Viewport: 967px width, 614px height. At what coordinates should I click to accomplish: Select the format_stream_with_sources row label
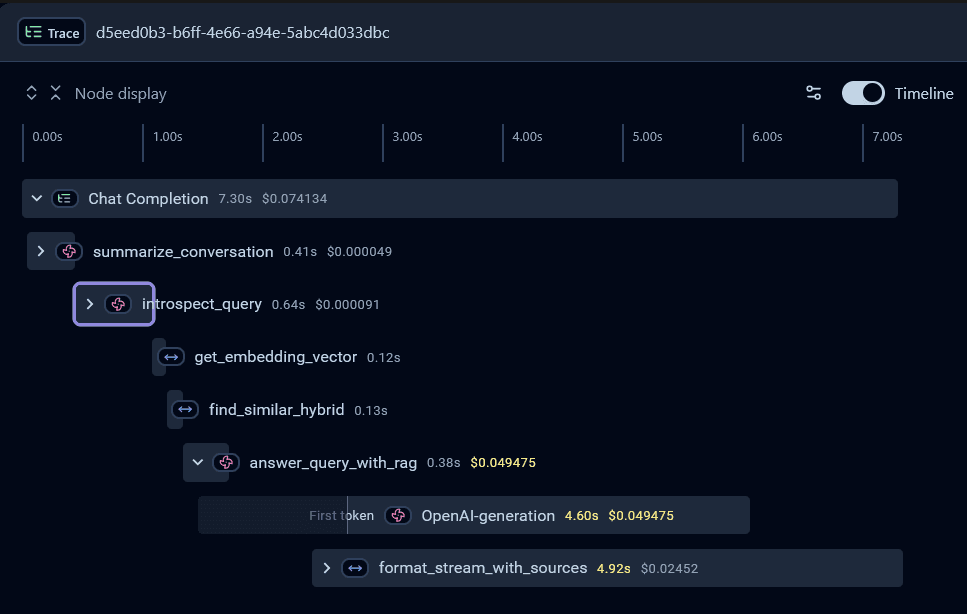coord(483,568)
